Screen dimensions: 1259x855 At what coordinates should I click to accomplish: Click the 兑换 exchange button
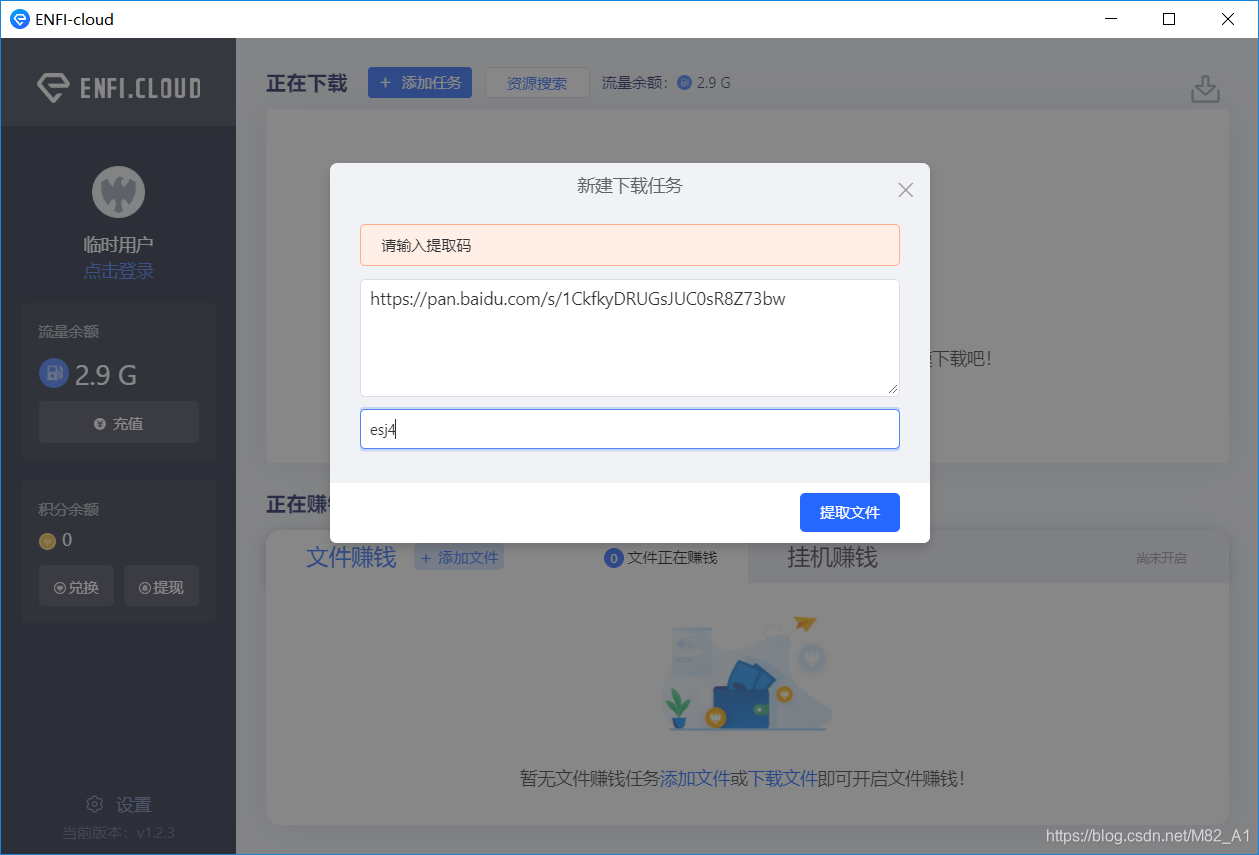coord(76,587)
